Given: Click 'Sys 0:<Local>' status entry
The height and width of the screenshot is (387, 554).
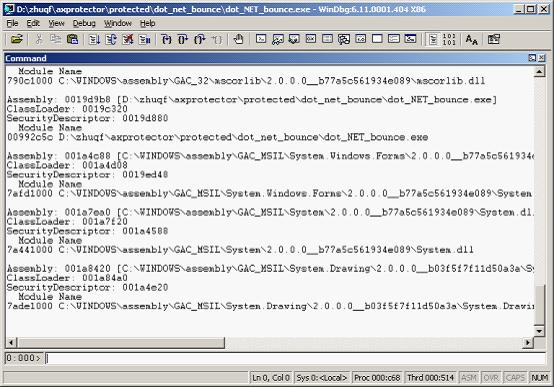Looking at the screenshot, I should (x=322, y=378).
